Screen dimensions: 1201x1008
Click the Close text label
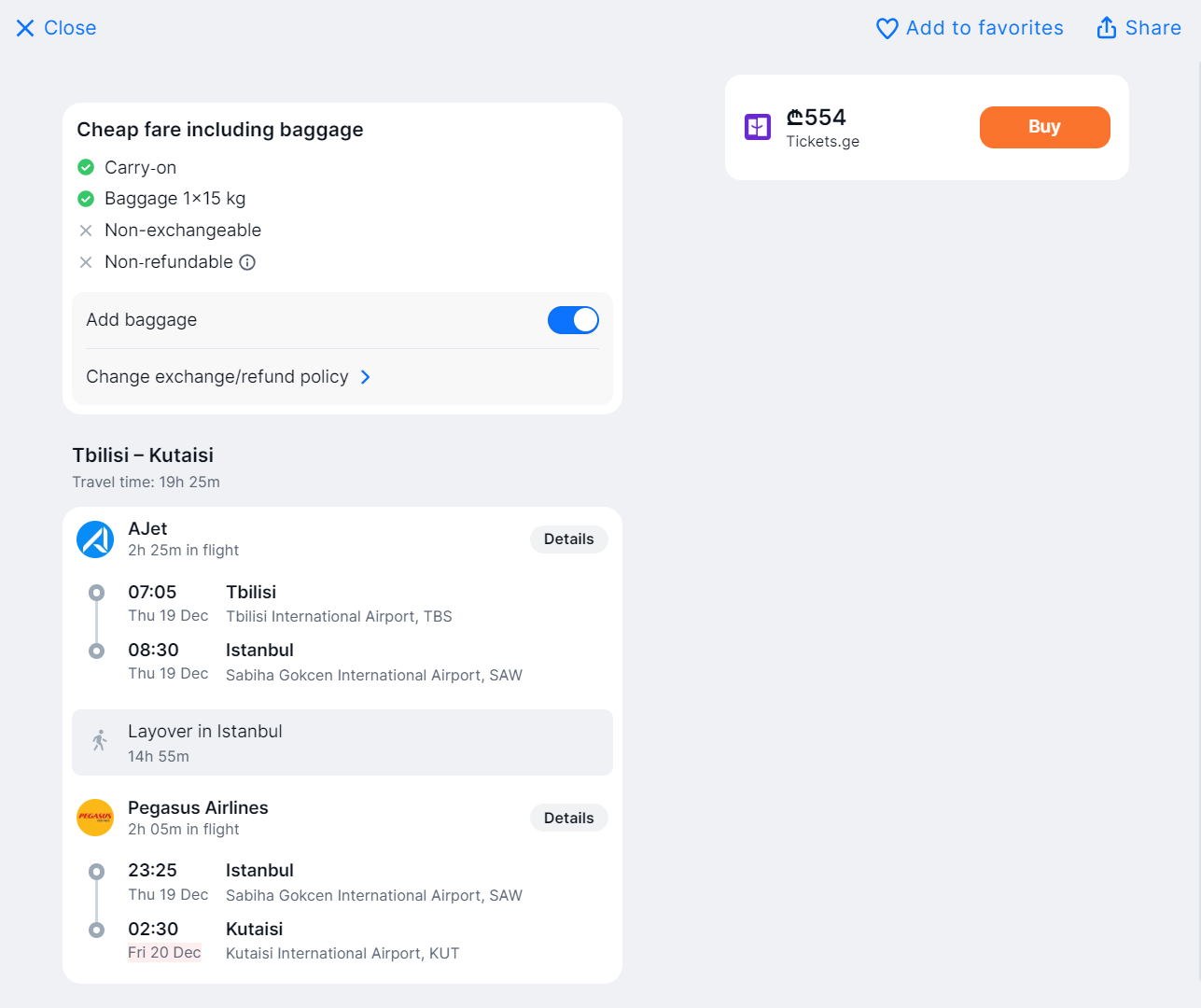click(x=70, y=28)
